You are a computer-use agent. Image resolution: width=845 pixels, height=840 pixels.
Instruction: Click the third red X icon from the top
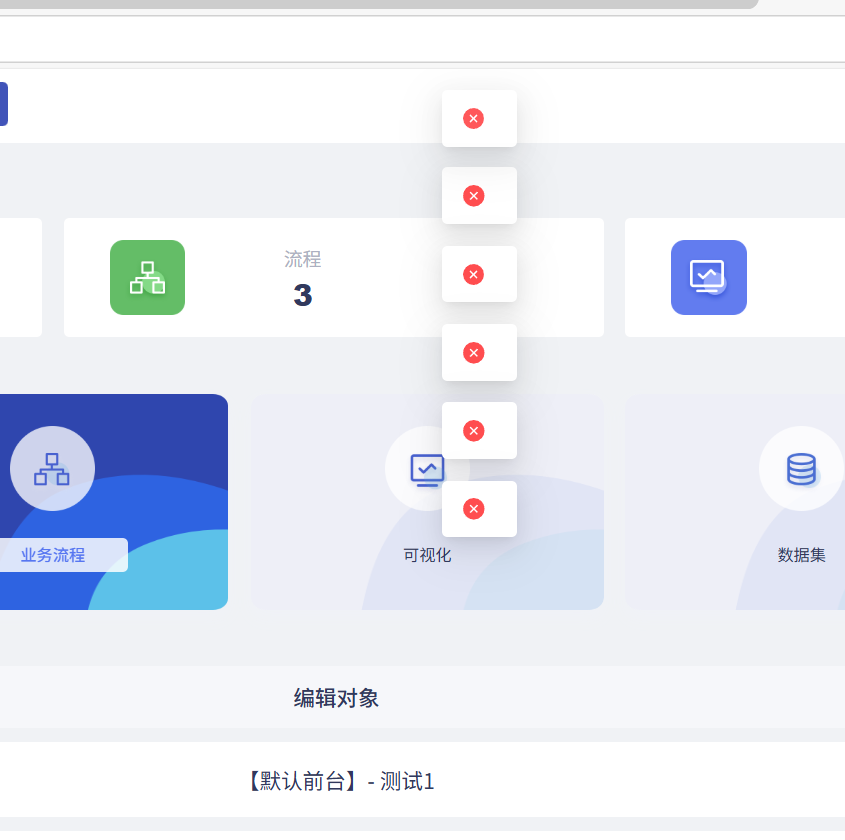click(x=473, y=274)
